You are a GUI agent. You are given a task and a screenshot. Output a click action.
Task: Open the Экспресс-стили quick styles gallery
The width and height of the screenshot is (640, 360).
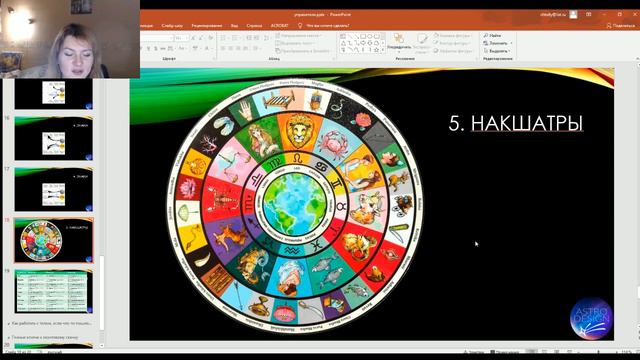pos(422,43)
